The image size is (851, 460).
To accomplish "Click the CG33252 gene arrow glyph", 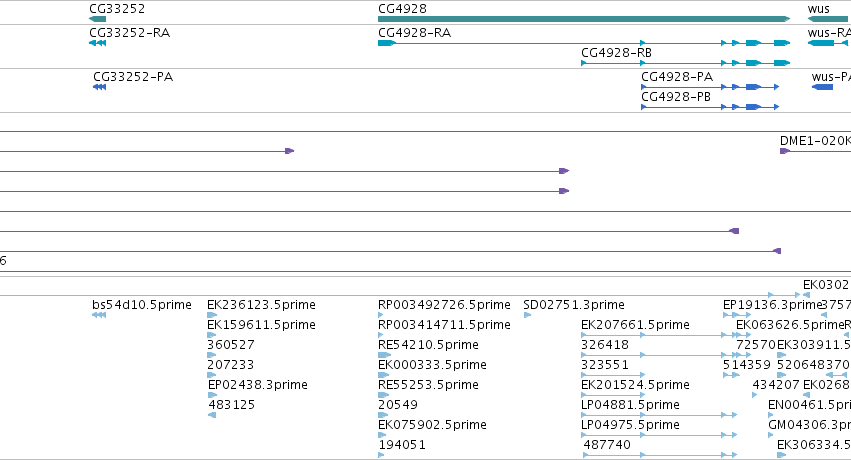I will pos(98,19).
